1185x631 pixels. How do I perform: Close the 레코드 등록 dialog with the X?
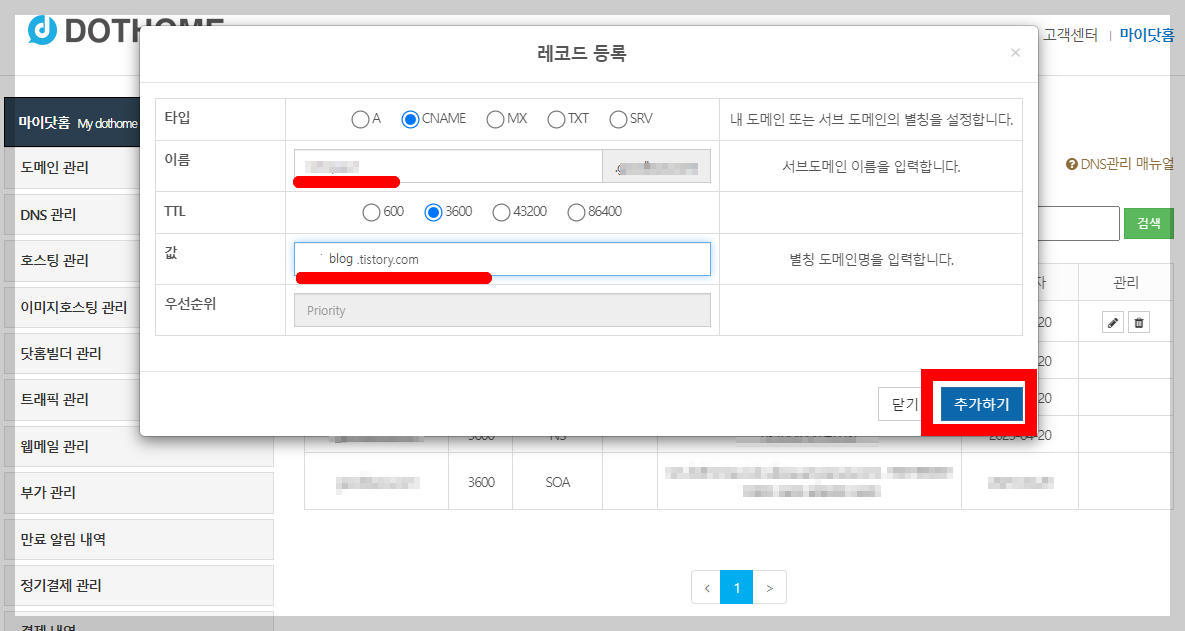1015,52
